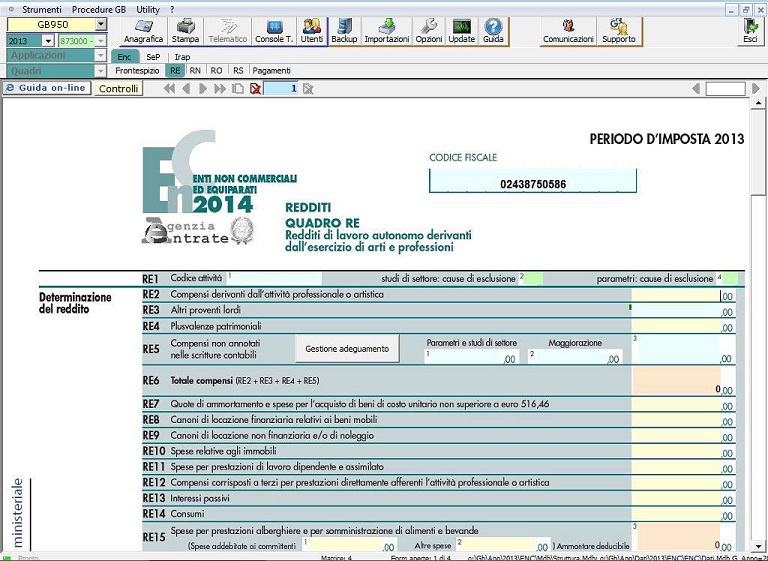Image resolution: width=768 pixels, height=561 pixels.
Task: Open the Anagrafica toolbar icon
Action: tap(144, 31)
